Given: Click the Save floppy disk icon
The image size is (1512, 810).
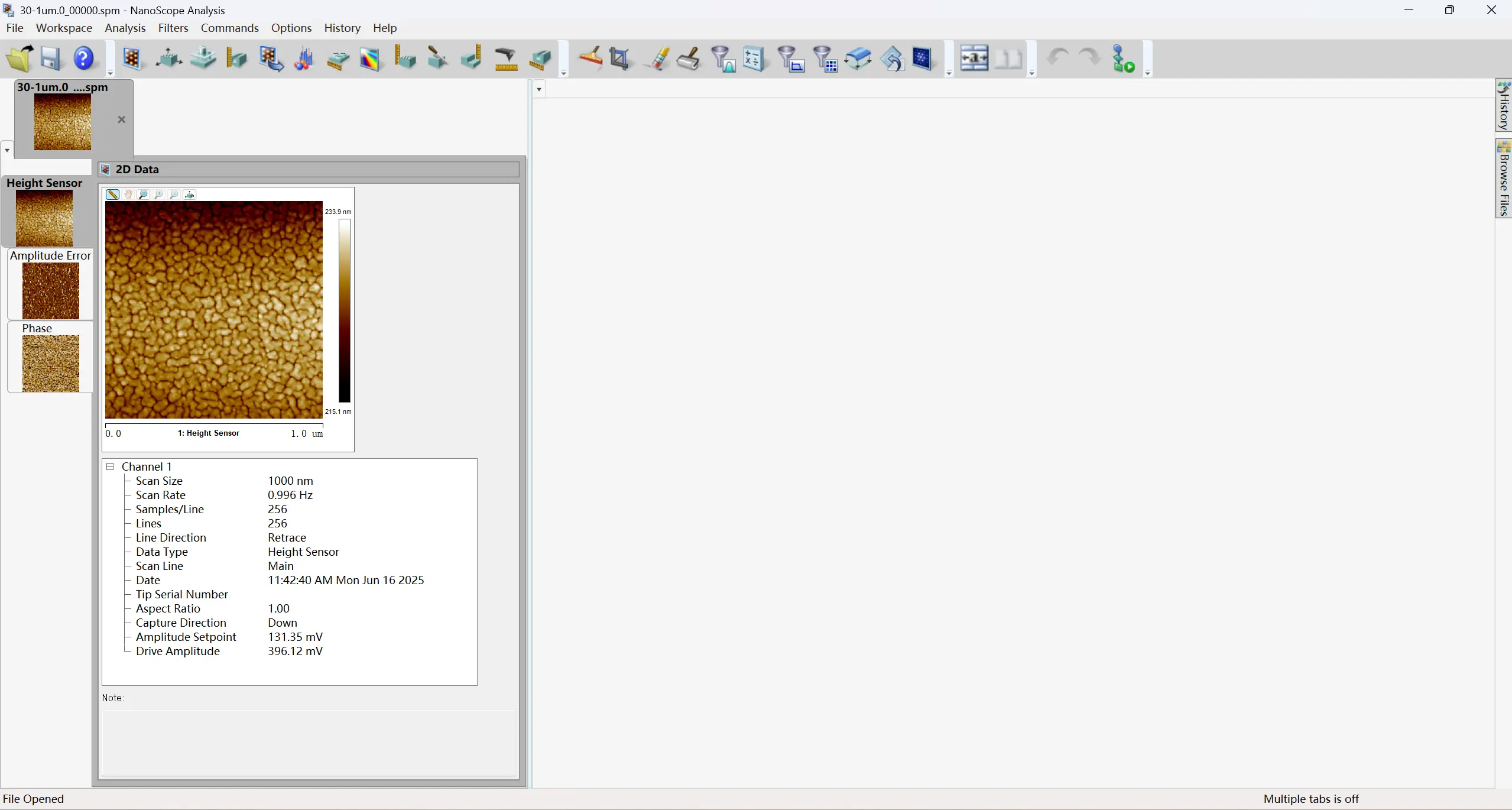Looking at the screenshot, I should coord(51,59).
